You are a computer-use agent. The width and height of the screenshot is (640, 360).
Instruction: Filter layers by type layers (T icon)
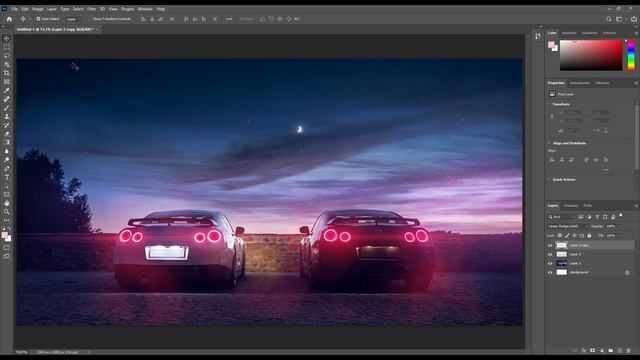tap(597, 217)
